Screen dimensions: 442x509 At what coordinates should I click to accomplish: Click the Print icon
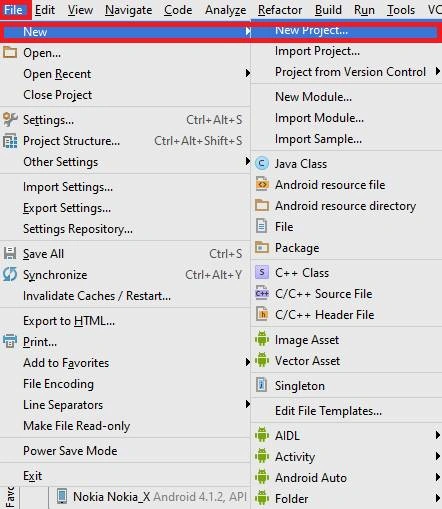(10, 341)
